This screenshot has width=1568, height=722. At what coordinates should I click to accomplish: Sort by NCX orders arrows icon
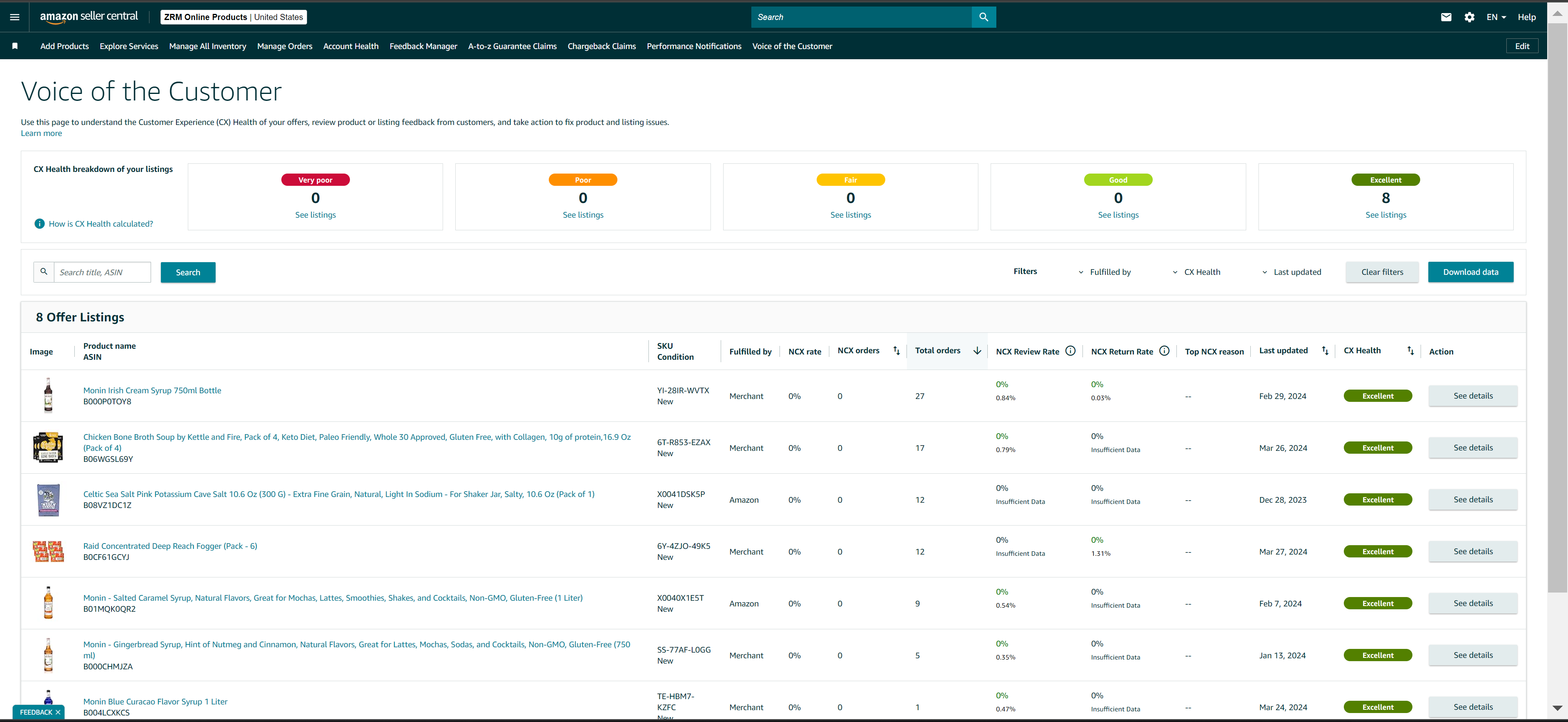pyautogui.click(x=896, y=351)
